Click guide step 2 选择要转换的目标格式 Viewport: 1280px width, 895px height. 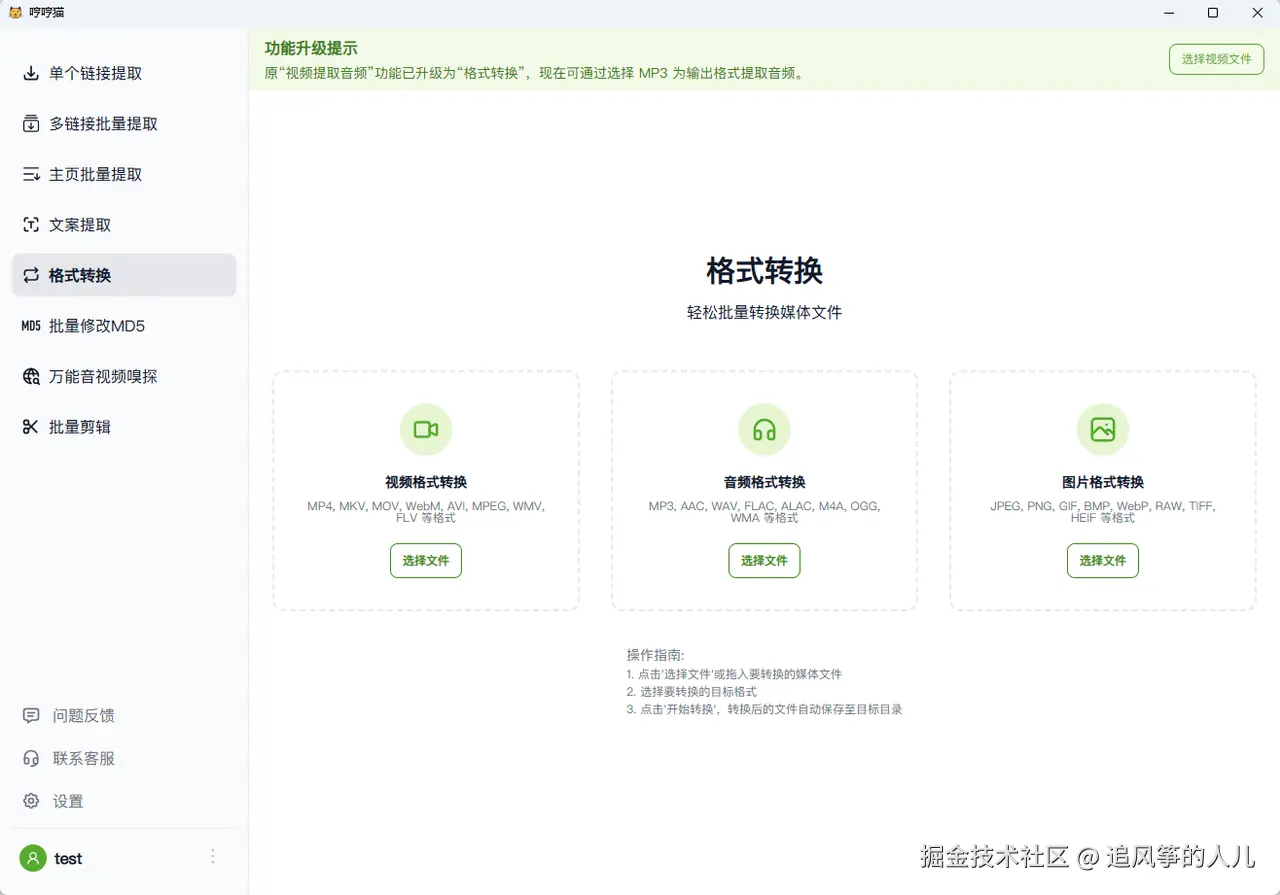click(x=692, y=692)
